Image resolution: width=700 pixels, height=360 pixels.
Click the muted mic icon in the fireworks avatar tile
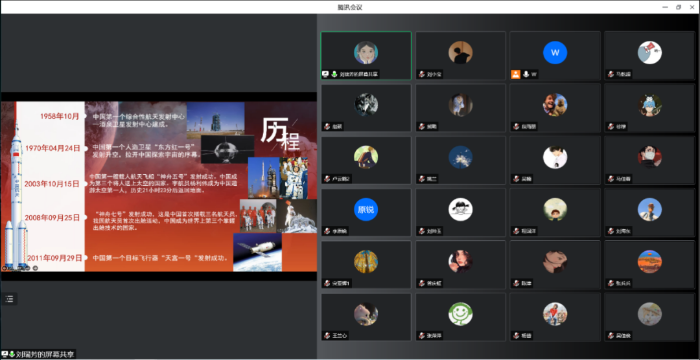(421, 179)
